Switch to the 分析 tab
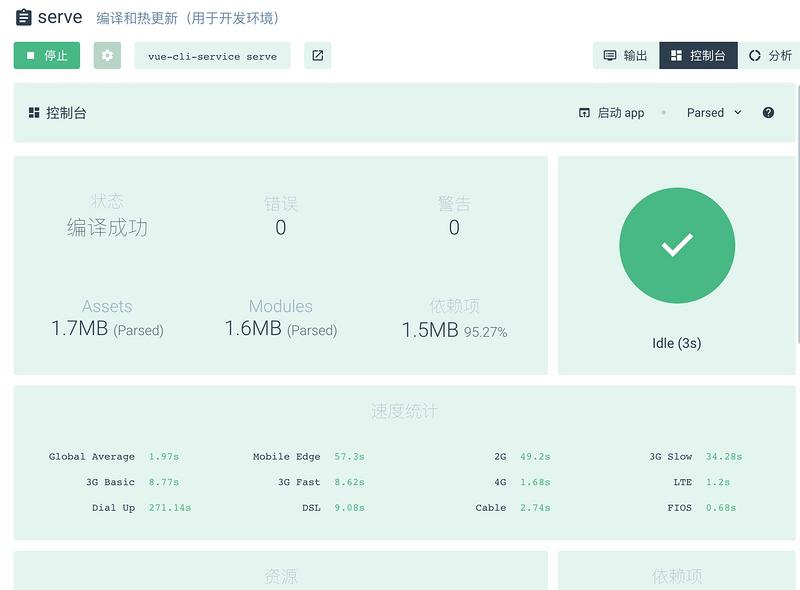This screenshot has height=590, width=800. pyautogui.click(x=769, y=55)
